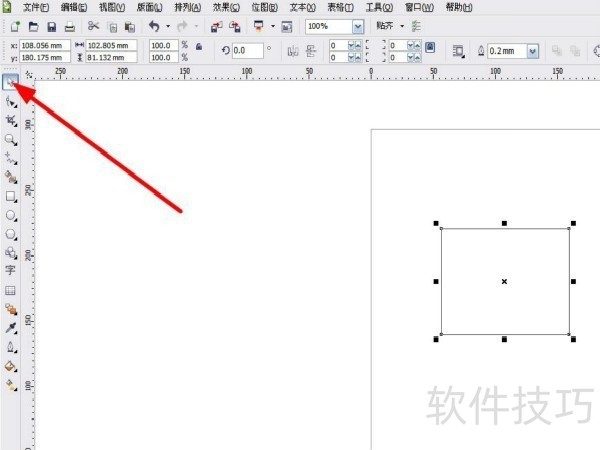
Task: Open the zoom level dropdown arrow
Action: click(x=358, y=26)
